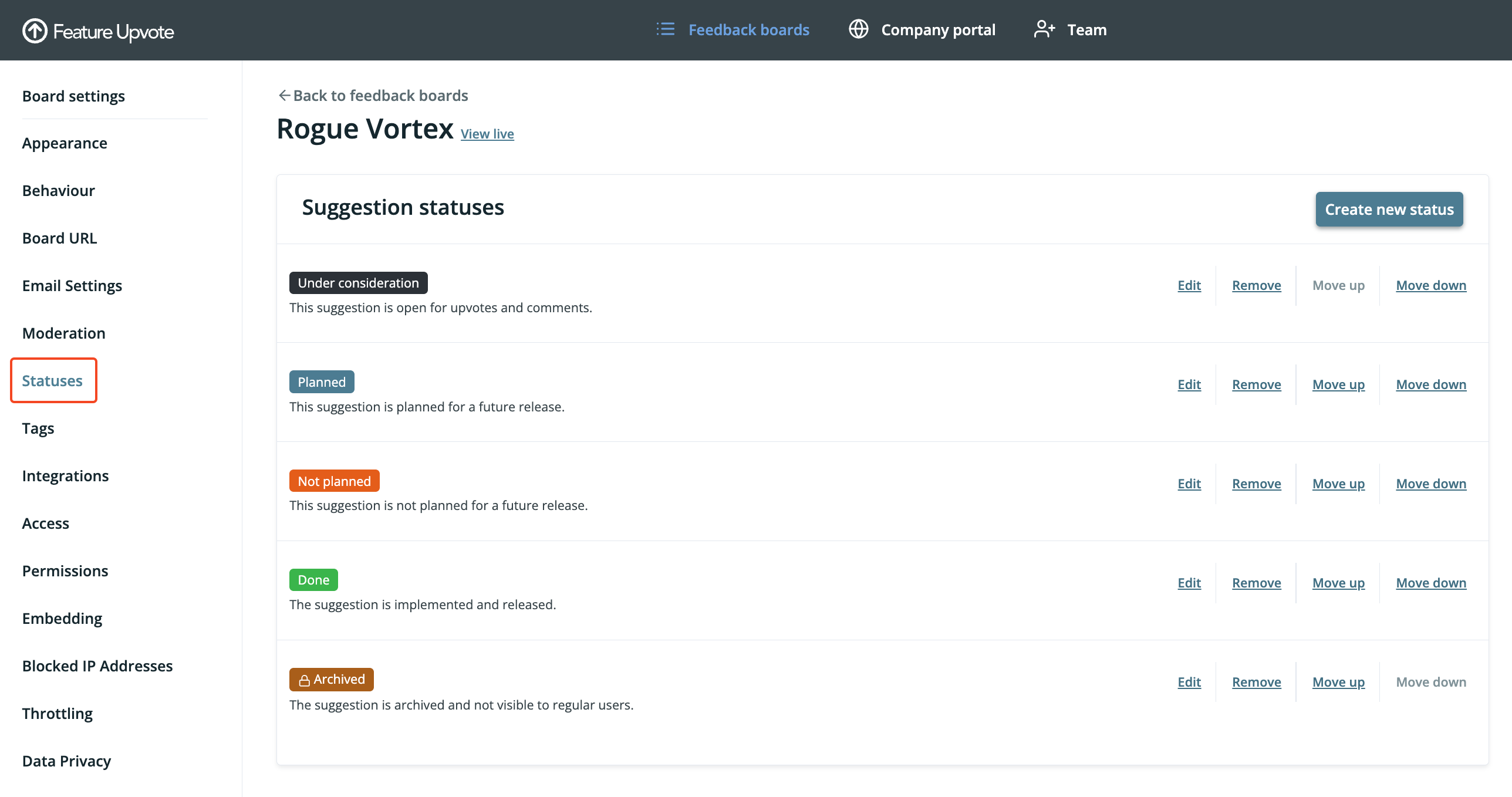The height and width of the screenshot is (797, 1512).
Task: Edit the Under consideration status
Action: pos(1189,285)
